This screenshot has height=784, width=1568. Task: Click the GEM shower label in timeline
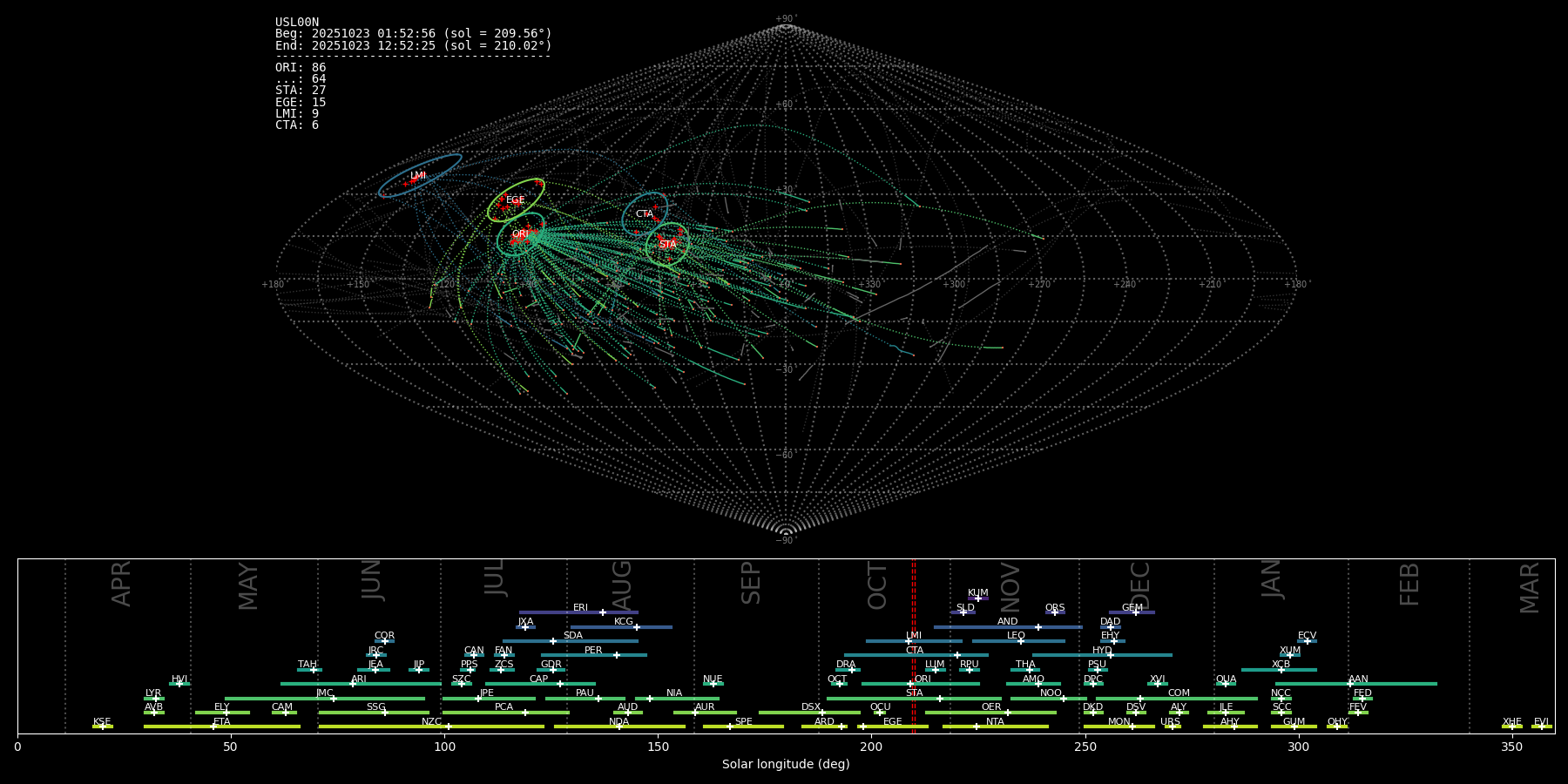pyautogui.click(x=1132, y=608)
